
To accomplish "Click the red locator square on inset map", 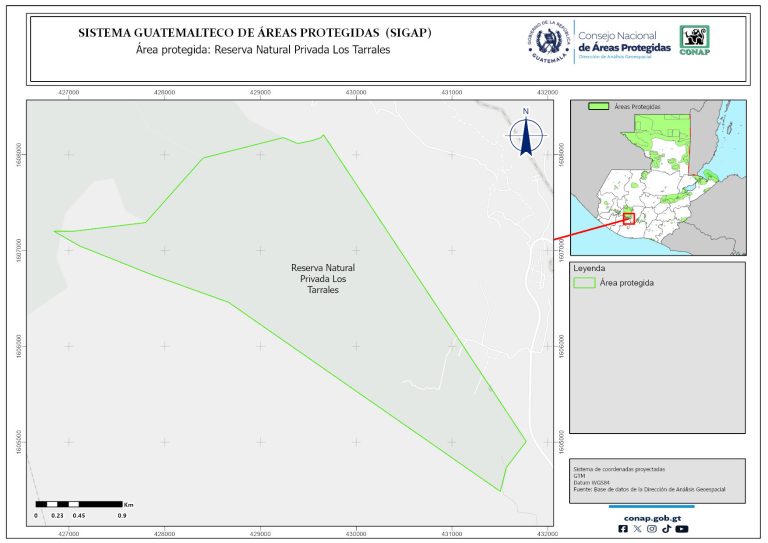I will 628,218.
